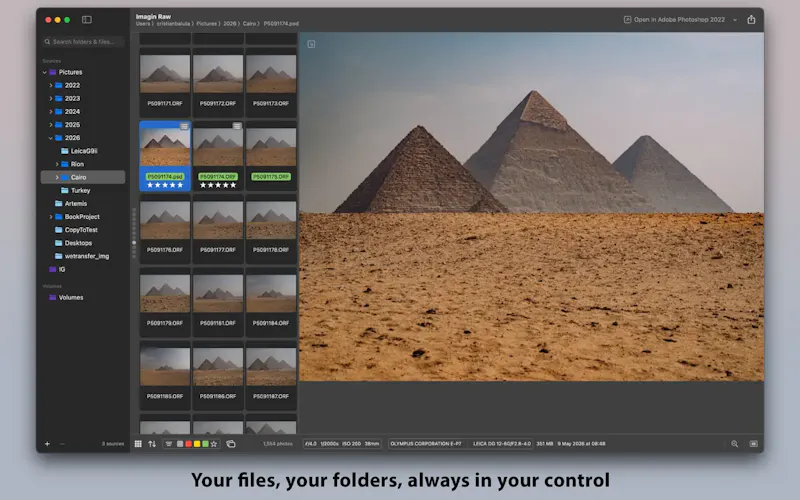Select the CopyToTest folder
Viewport: 800px width, 500px height.
point(83,230)
